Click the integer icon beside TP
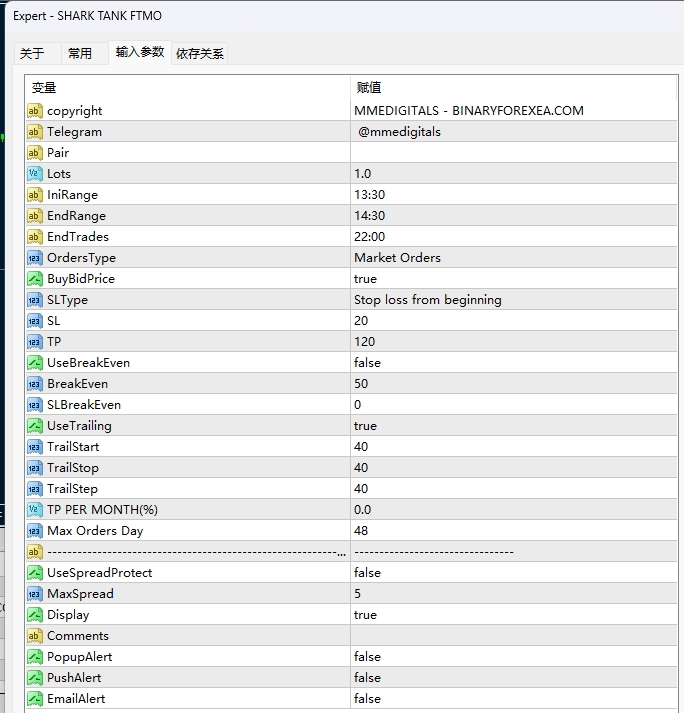 (35, 341)
